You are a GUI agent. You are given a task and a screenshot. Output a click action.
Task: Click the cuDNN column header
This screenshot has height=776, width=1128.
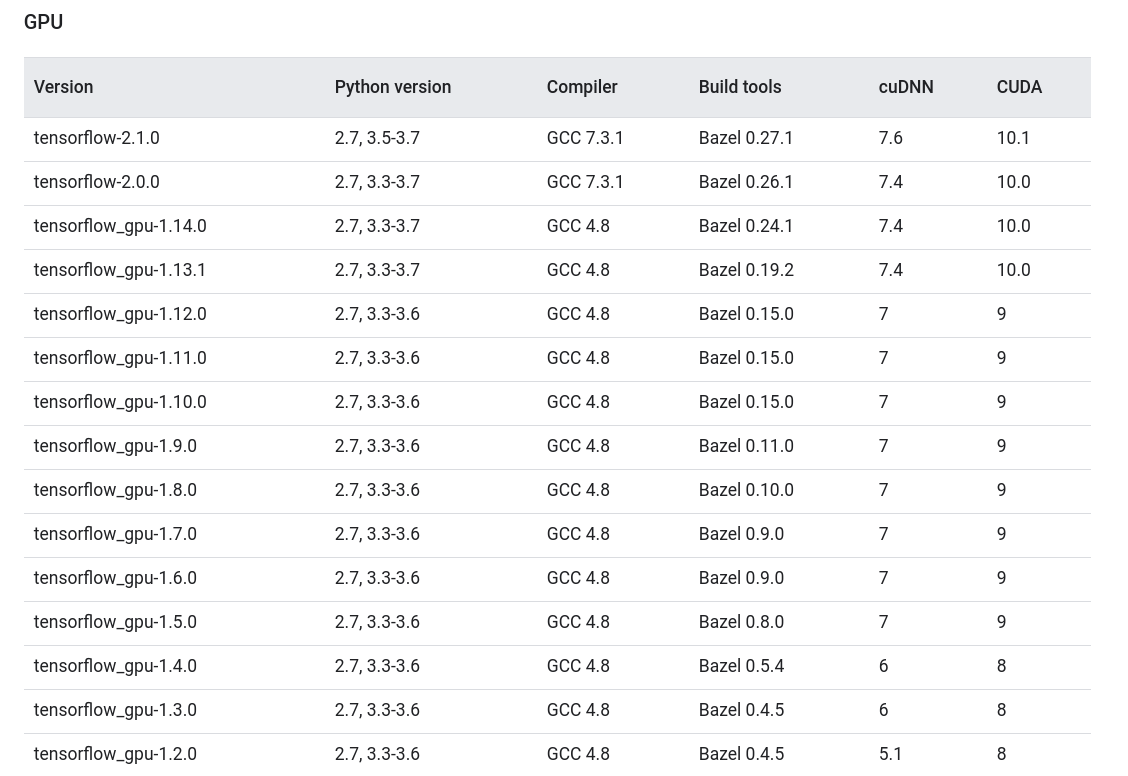(906, 87)
